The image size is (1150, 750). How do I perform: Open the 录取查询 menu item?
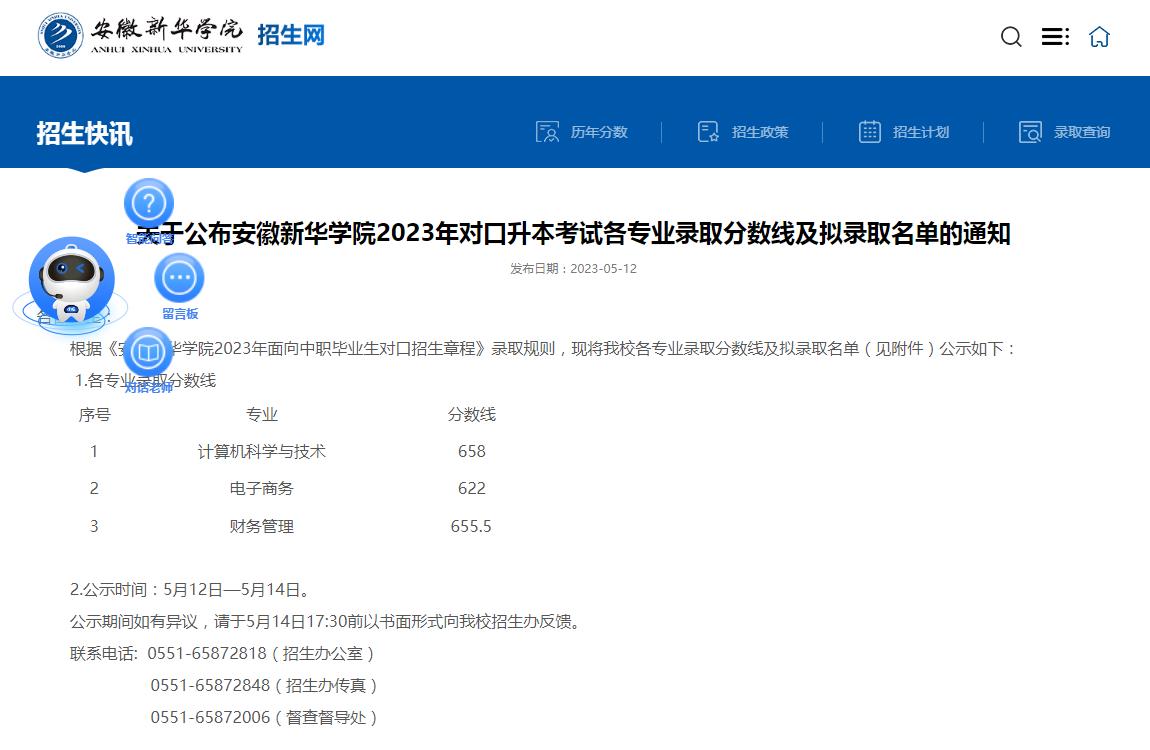(1082, 132)
